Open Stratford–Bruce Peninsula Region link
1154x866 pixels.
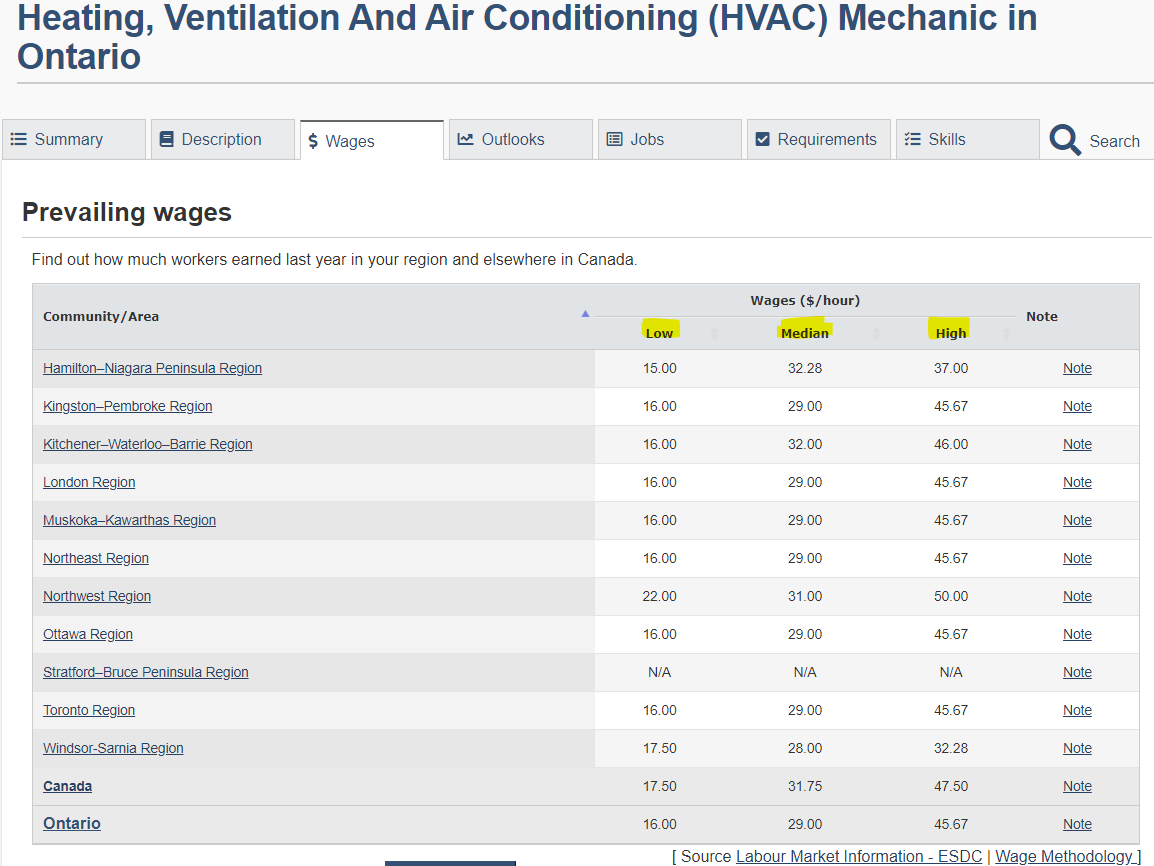[x=146, y=672]
